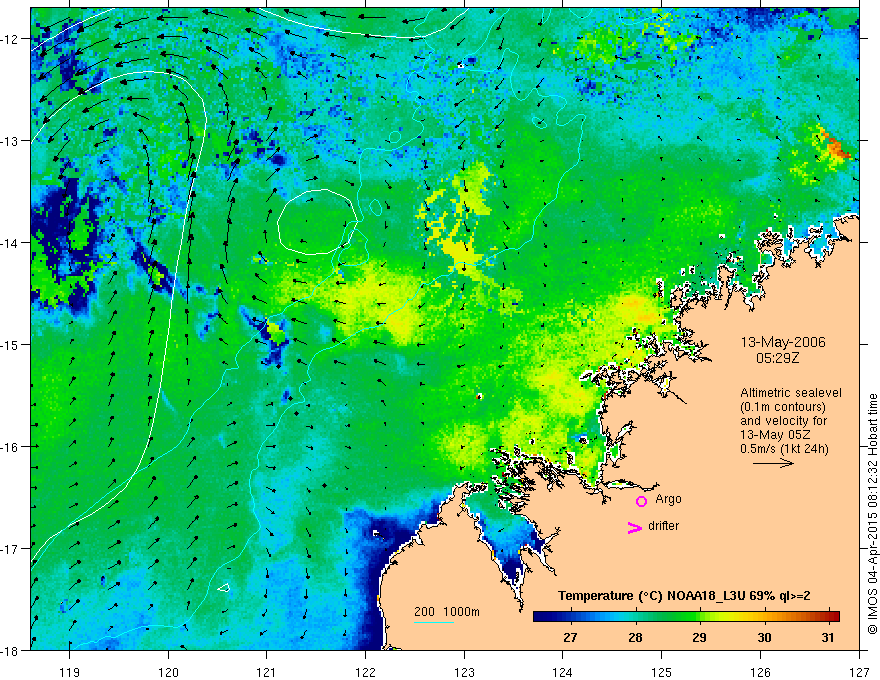Click the longitude axis label 125

[x=662, y=672]
